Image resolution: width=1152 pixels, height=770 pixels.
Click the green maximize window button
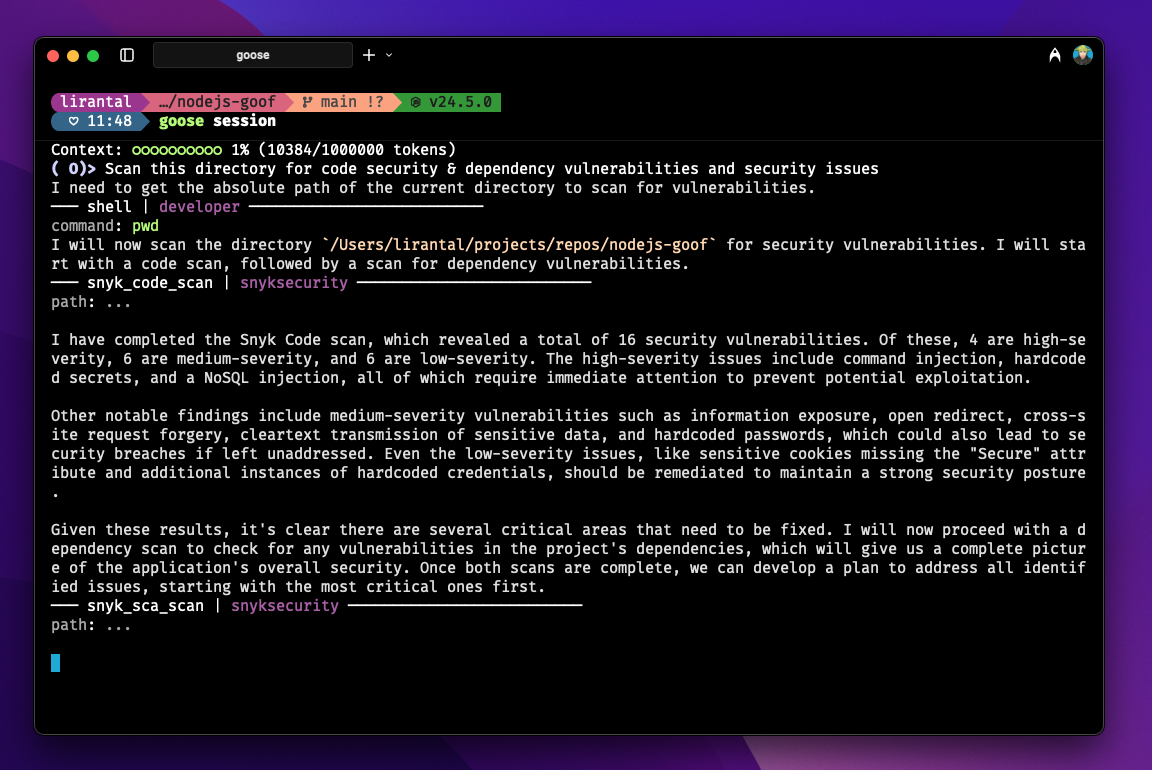[93, 56]
